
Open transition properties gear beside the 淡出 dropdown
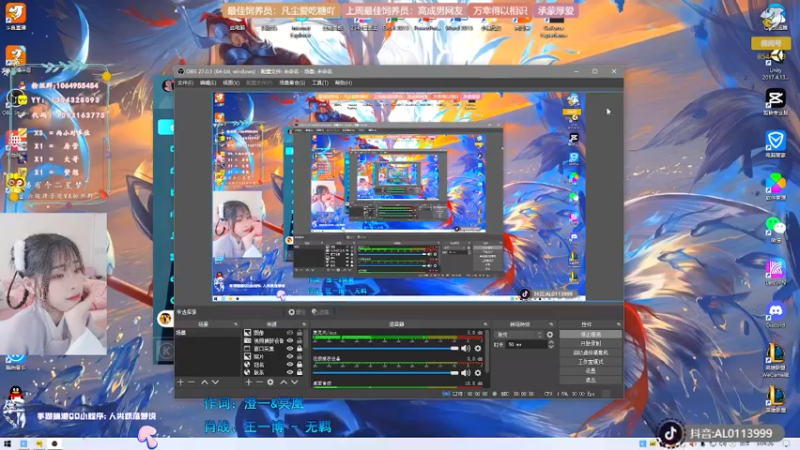pos(549,335)
